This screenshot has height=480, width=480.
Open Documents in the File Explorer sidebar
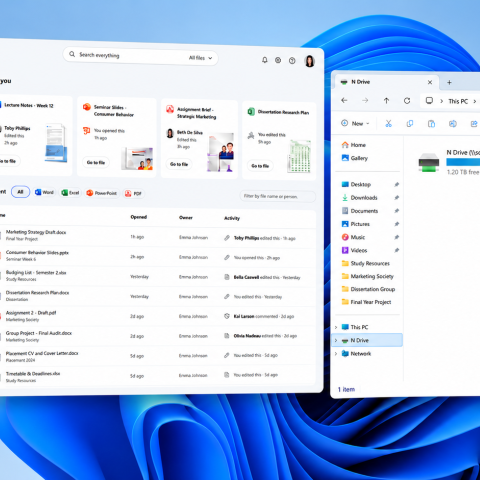[x=360, y=211]
